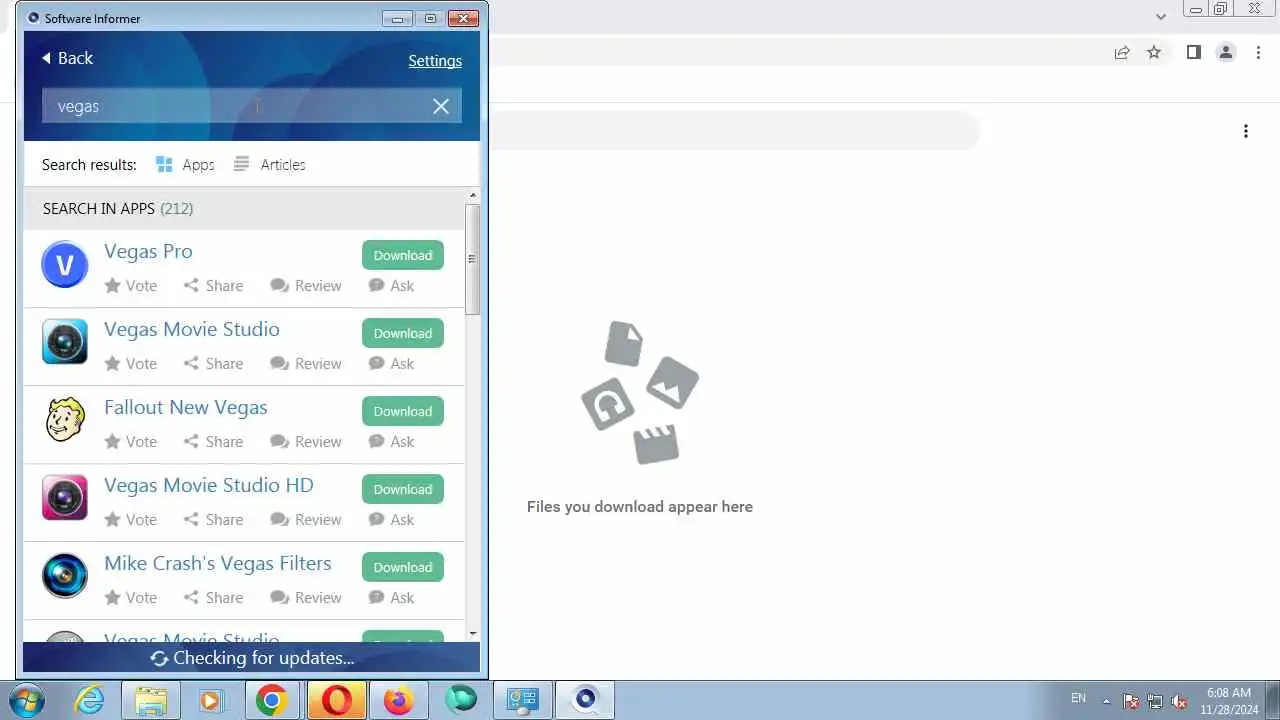Viewport: 1280px width, 720px height.
Task: Share Vegas Movie Studio
Action: tap(213, 364)
